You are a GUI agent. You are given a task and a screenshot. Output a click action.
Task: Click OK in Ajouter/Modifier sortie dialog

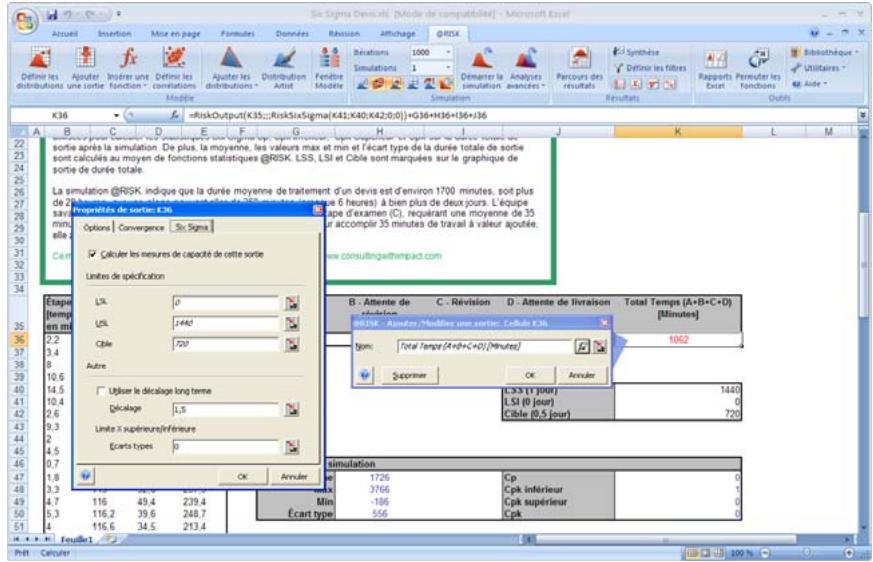[x=530, y=375]
